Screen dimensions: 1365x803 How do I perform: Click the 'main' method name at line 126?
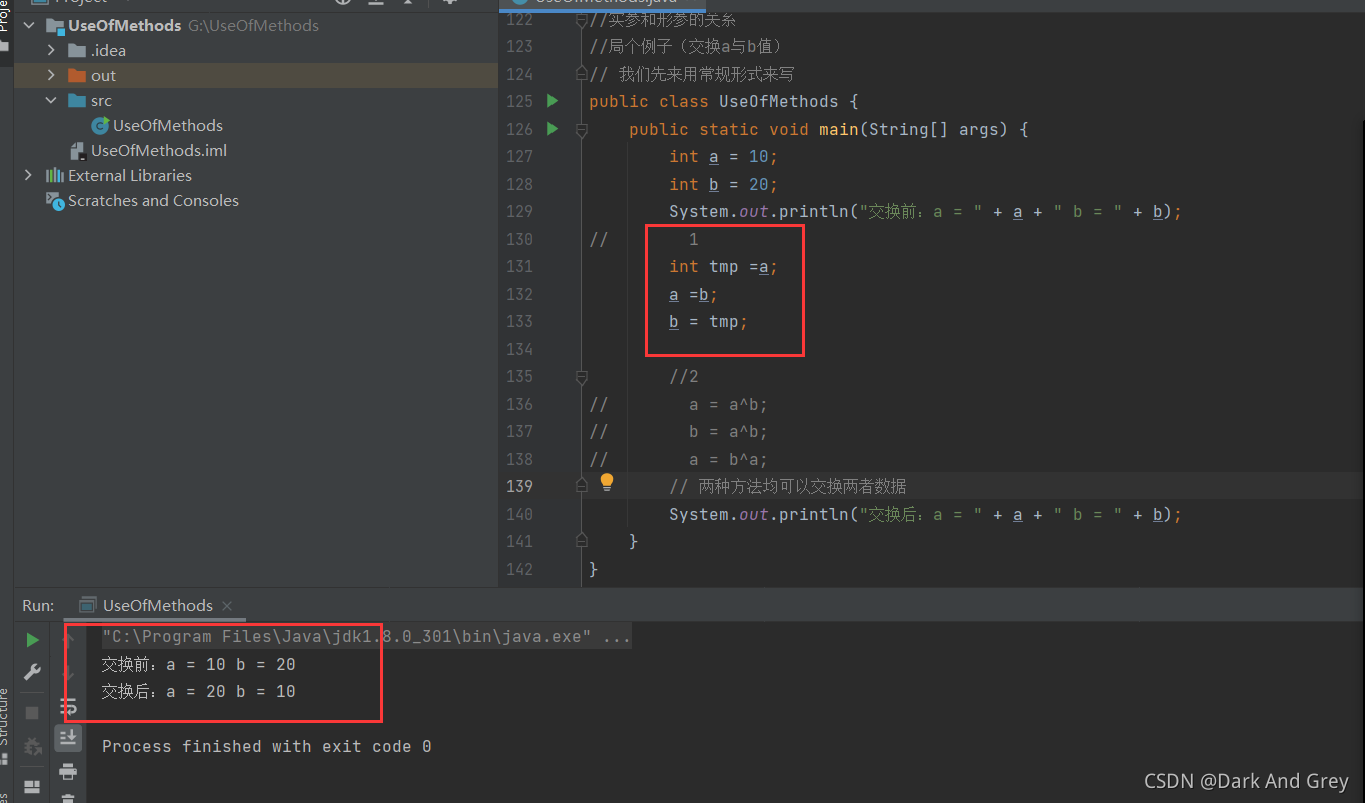pos(838,129)
